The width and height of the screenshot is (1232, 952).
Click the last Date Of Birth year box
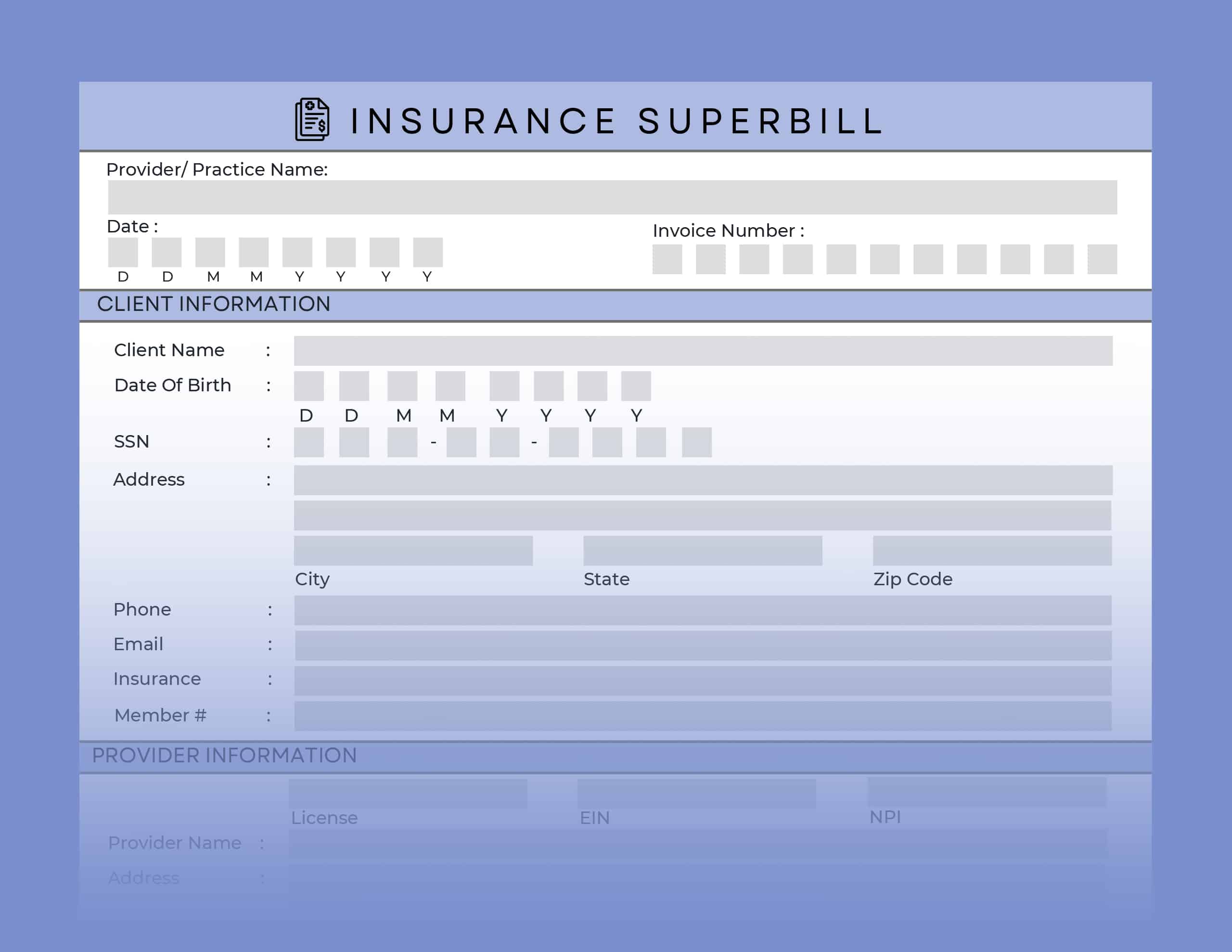click(x=636, y=386)
